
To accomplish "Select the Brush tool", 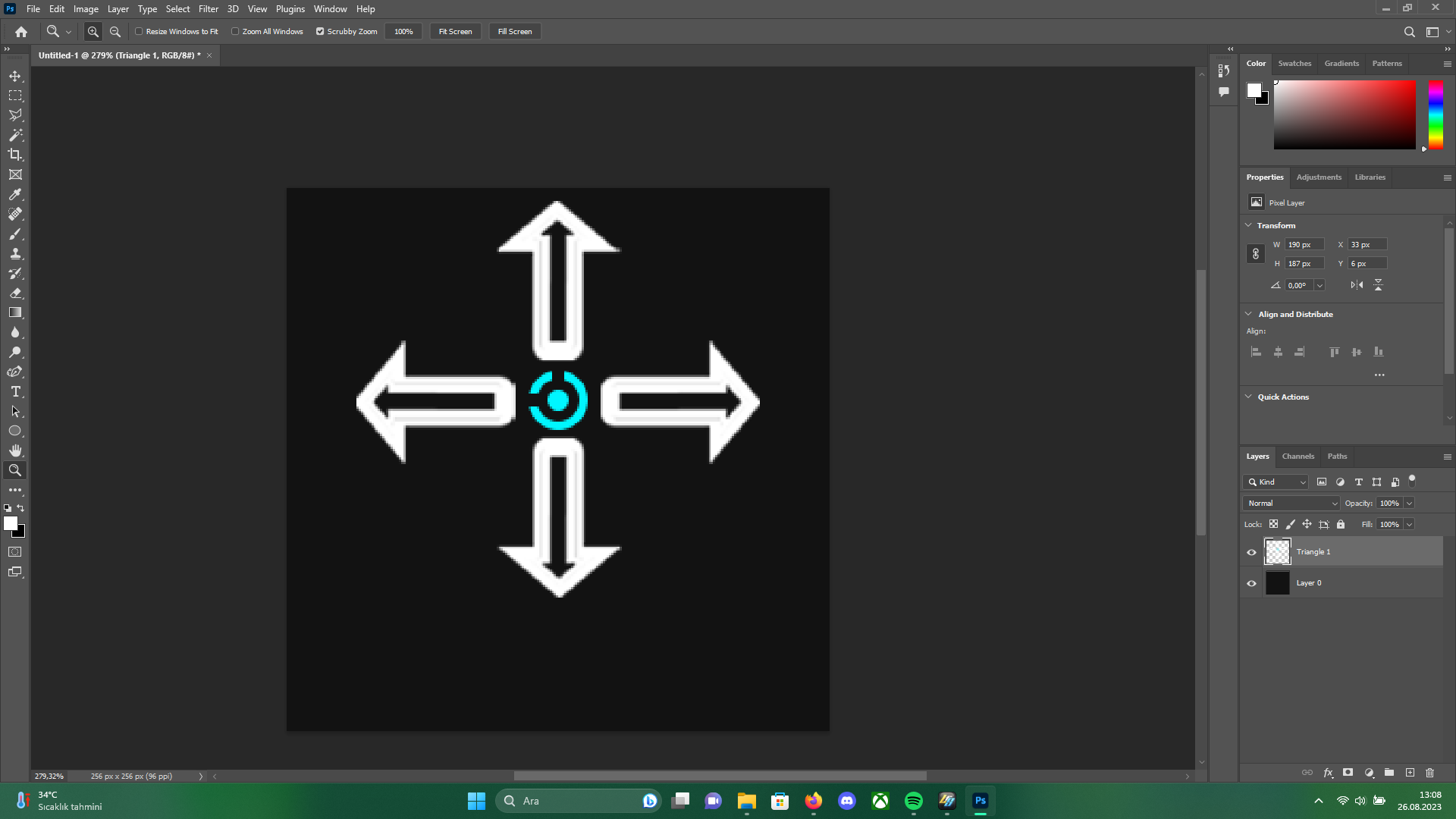I will click(x=15, y=234).
